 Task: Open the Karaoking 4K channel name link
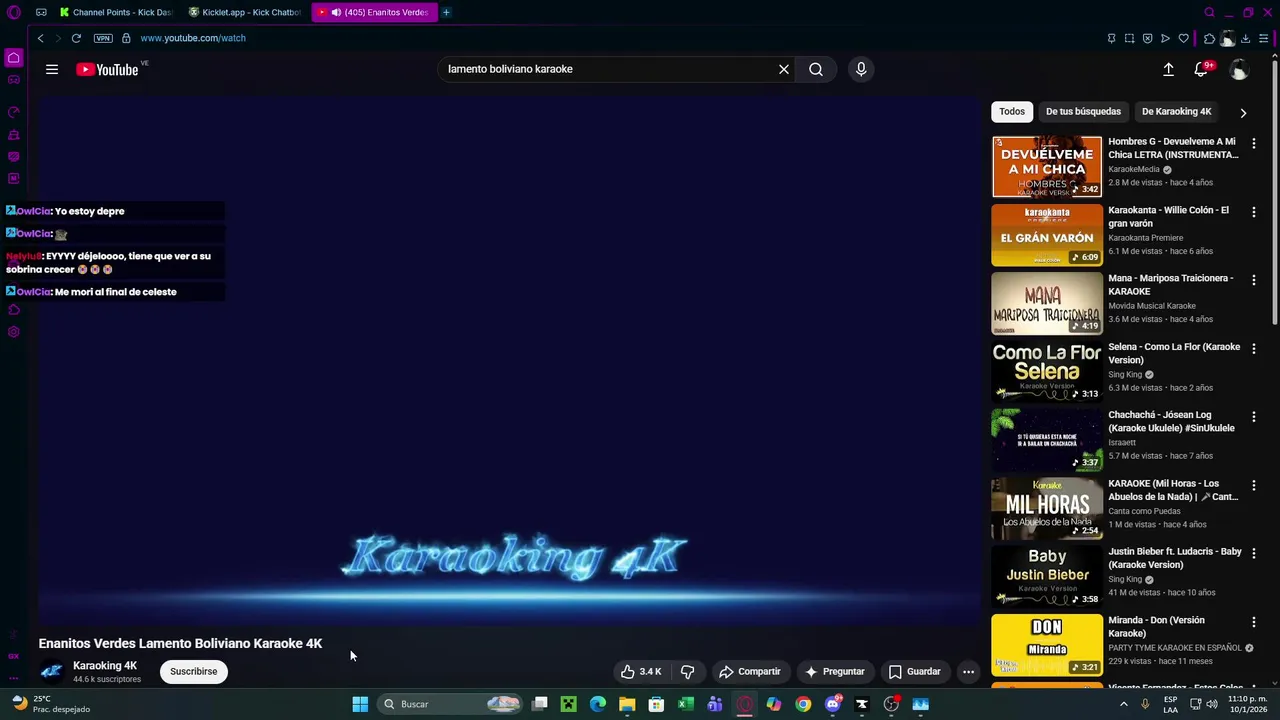click(x=105, y=666)
